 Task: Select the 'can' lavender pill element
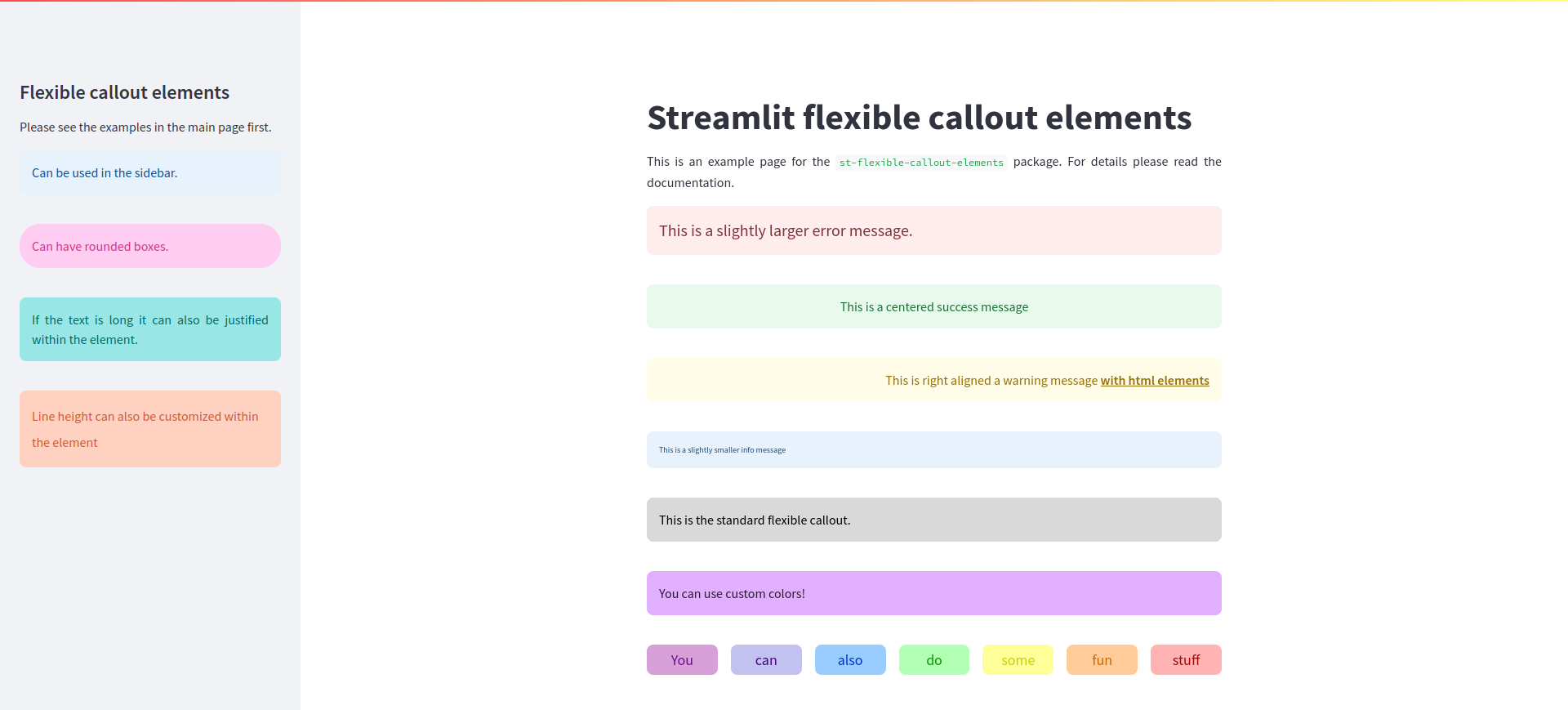(x=766, y=659)
